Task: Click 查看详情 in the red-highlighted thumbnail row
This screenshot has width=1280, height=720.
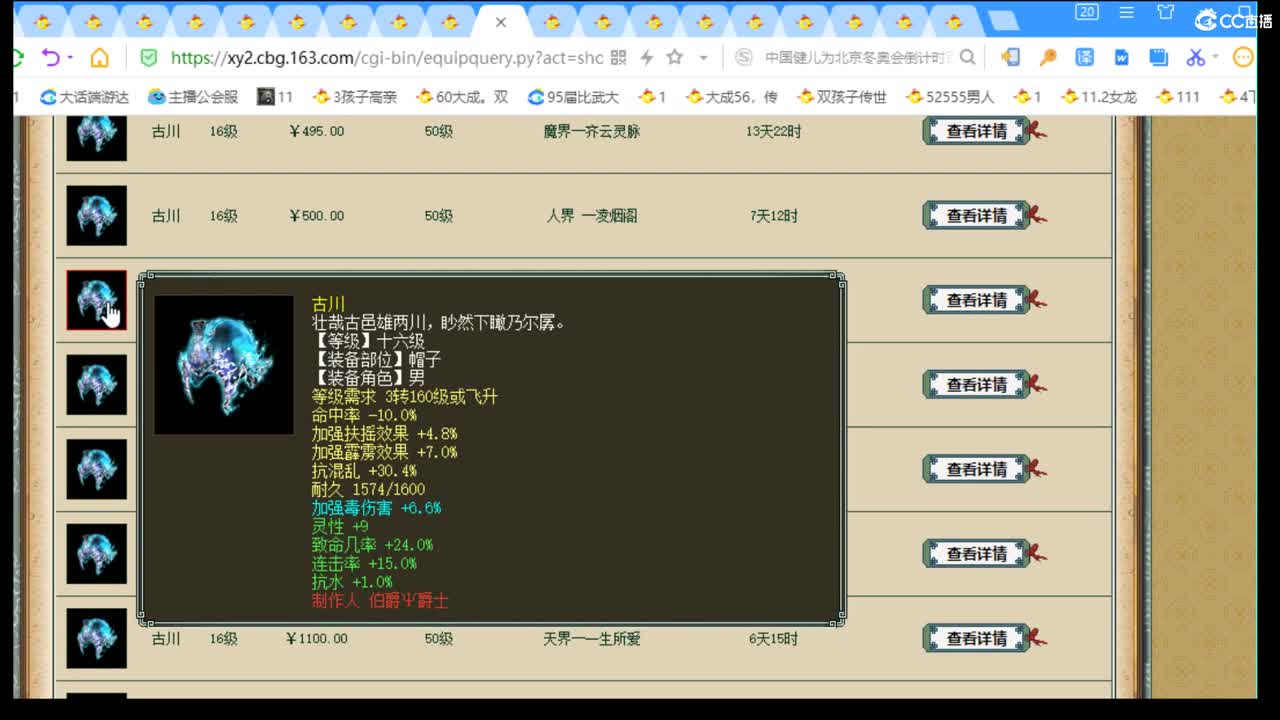Action: click(x=977, y=300)
